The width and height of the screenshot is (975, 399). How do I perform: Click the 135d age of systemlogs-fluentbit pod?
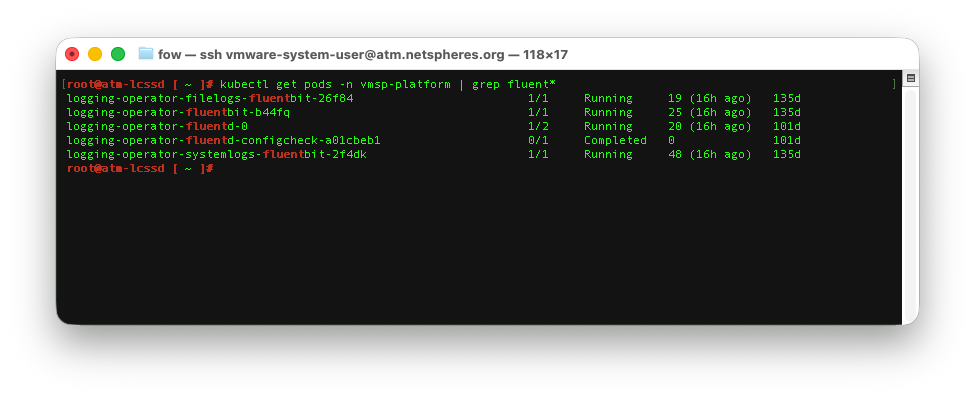pos(787,154)
